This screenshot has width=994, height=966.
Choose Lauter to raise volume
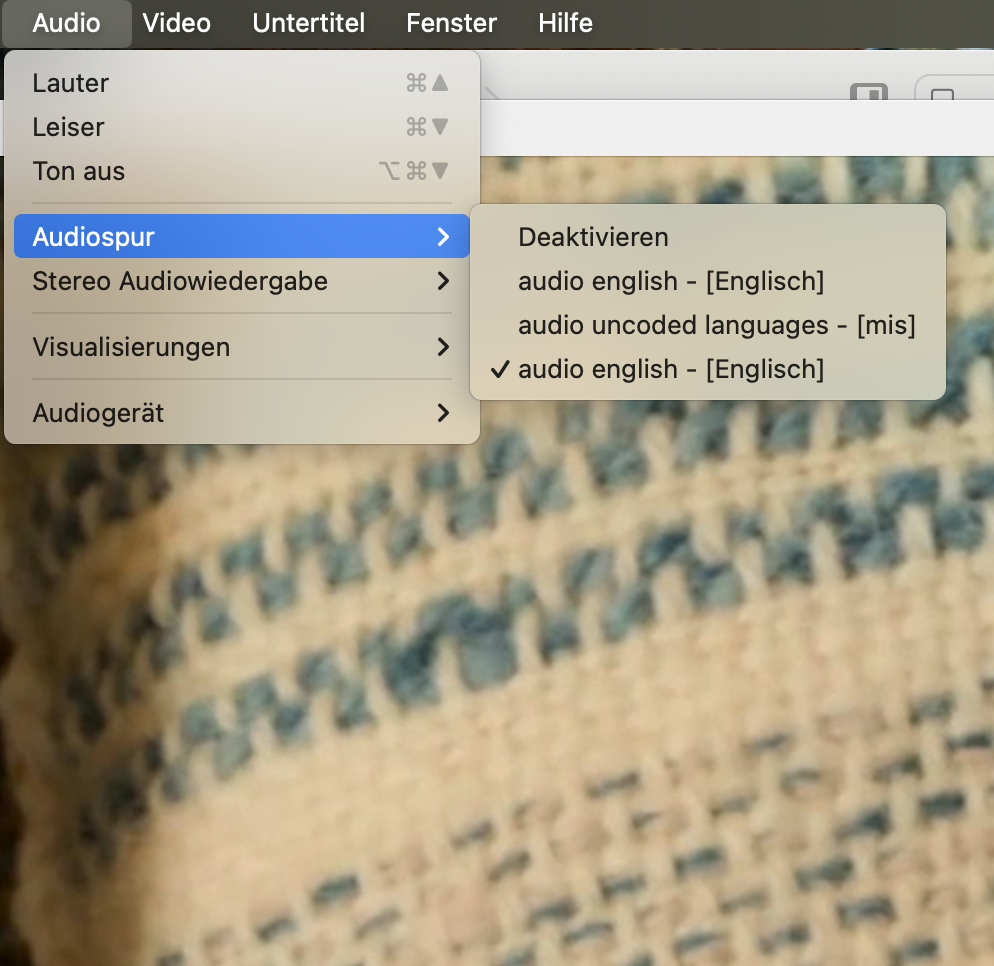click(242, 83)
